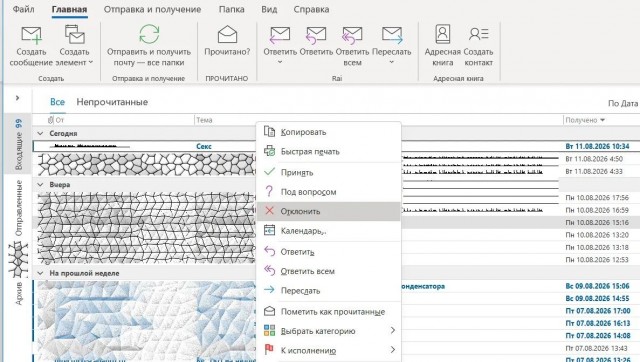Click the Секс subject text
This screenshot has width=640, height=362.
point(204,146)
